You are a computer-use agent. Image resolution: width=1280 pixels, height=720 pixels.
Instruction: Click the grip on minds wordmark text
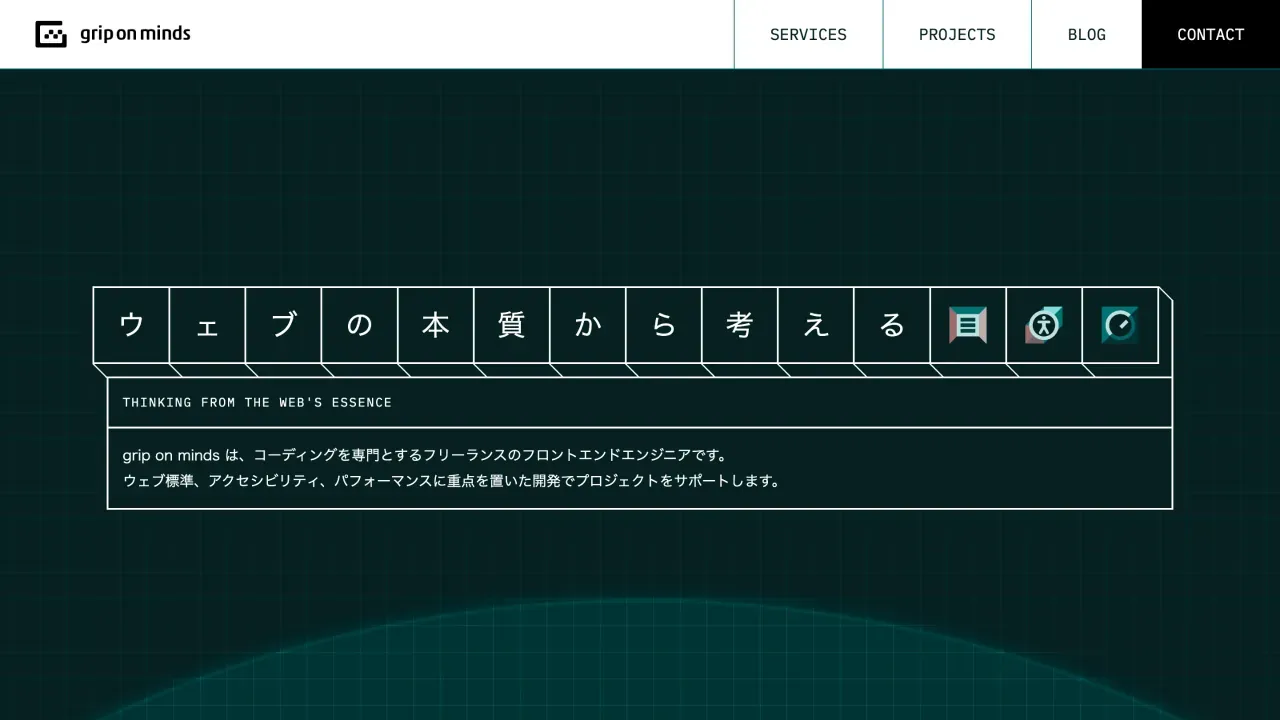coord(134,33)
